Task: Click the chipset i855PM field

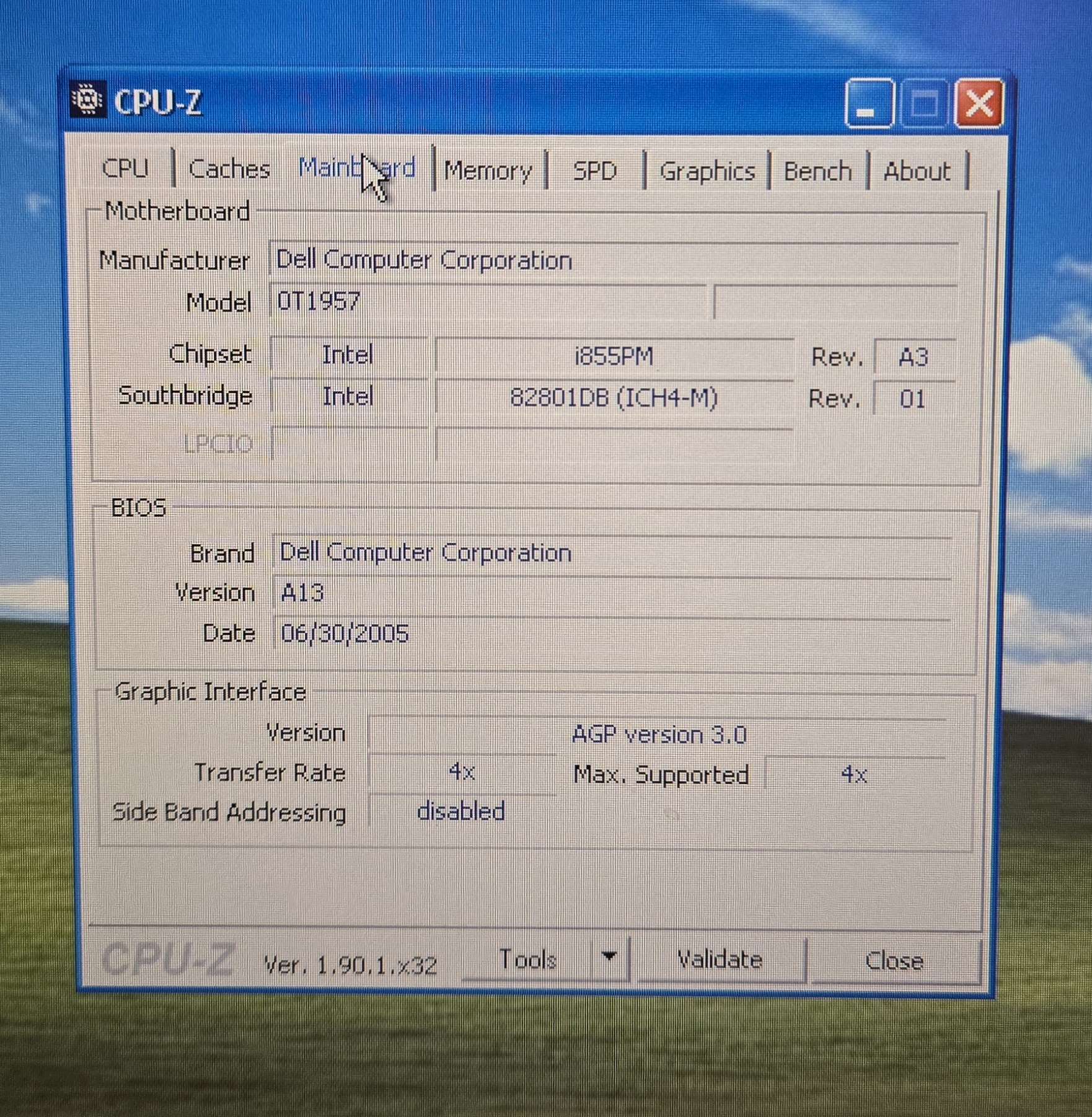Action: 614,356
